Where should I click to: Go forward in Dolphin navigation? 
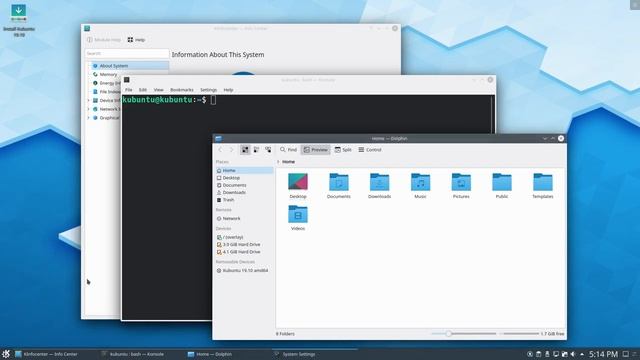[x=231, y=150]
